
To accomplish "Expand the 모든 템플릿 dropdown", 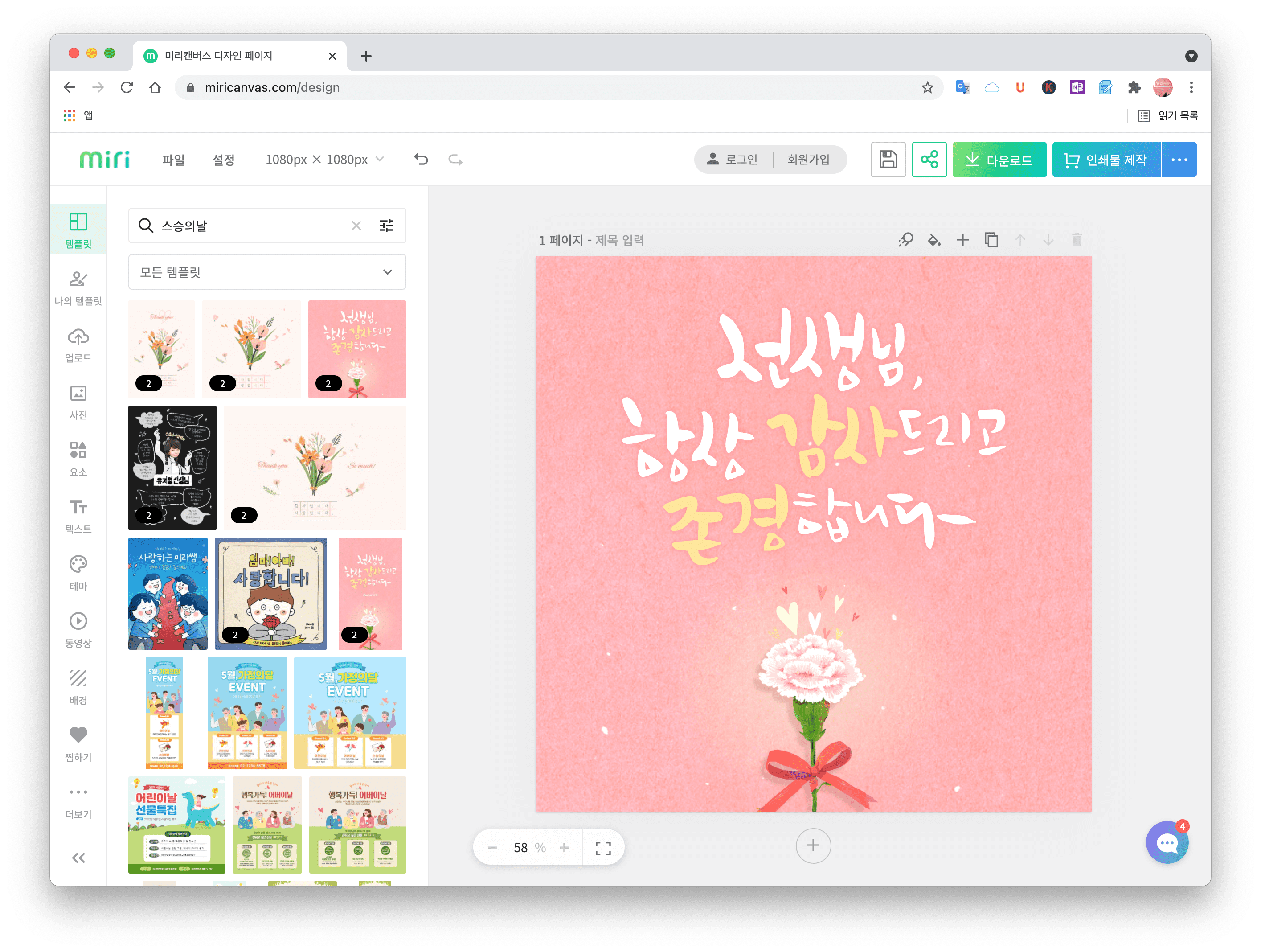I will coord(267,272).
